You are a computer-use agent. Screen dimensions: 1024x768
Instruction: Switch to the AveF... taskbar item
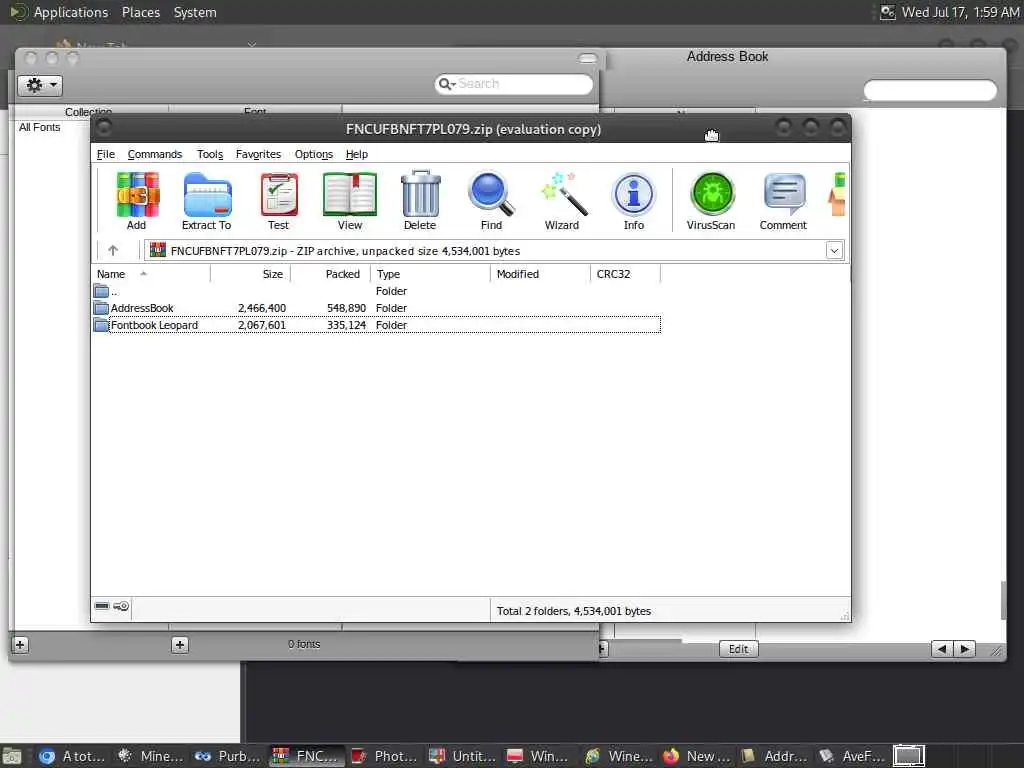853,756
